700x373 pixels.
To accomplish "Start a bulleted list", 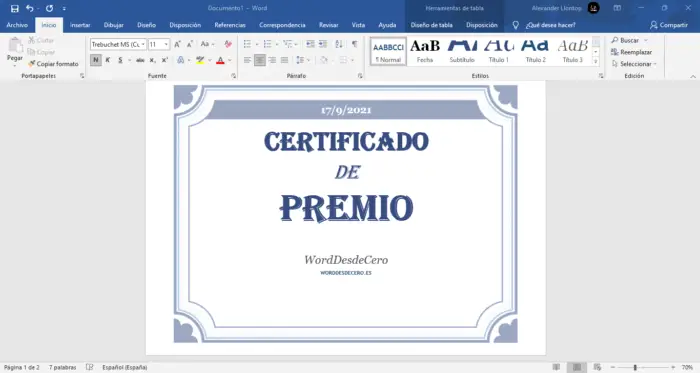I will [x=247, y=44].
